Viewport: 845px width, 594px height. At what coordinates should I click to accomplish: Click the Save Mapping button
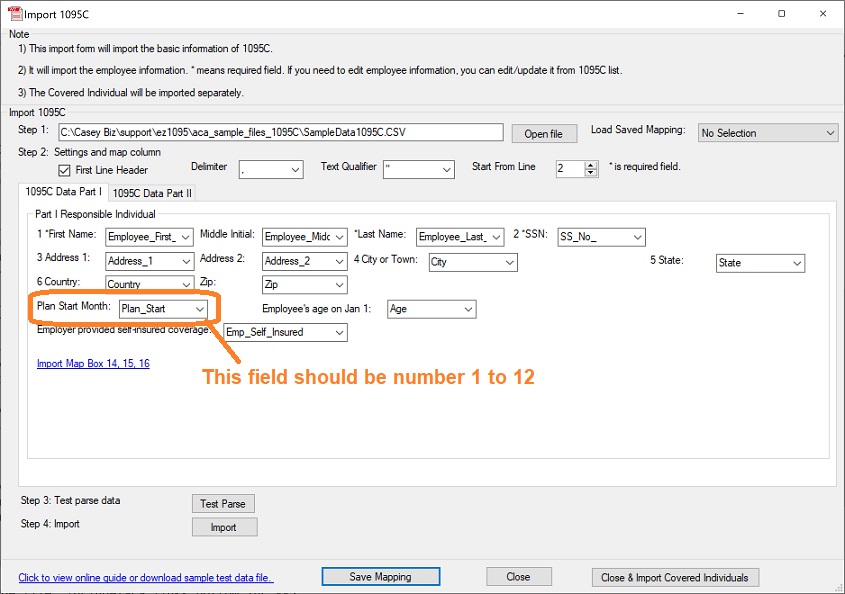pyautogui.click(x=379, y=577)
